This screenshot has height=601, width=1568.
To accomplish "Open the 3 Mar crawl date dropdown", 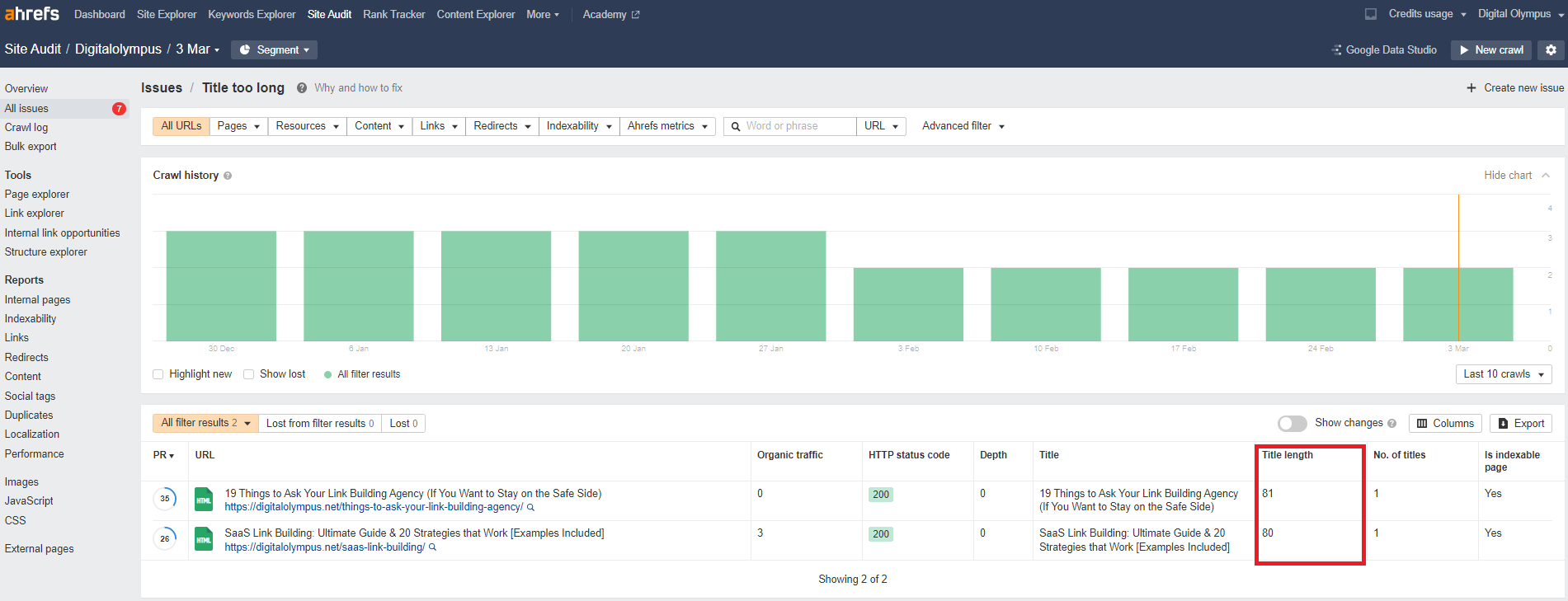I will 198,49.
